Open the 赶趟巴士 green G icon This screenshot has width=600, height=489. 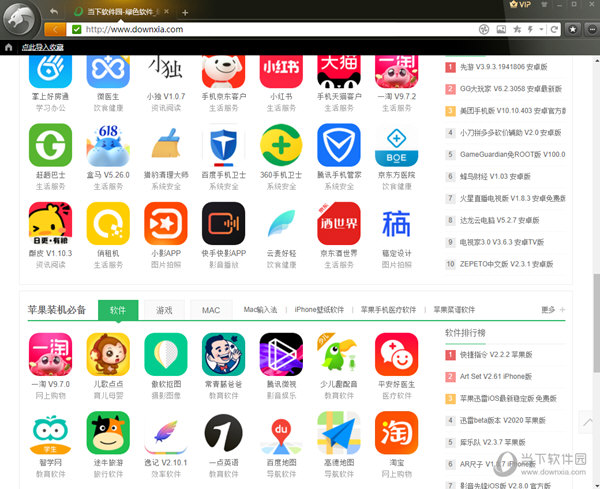51,145
